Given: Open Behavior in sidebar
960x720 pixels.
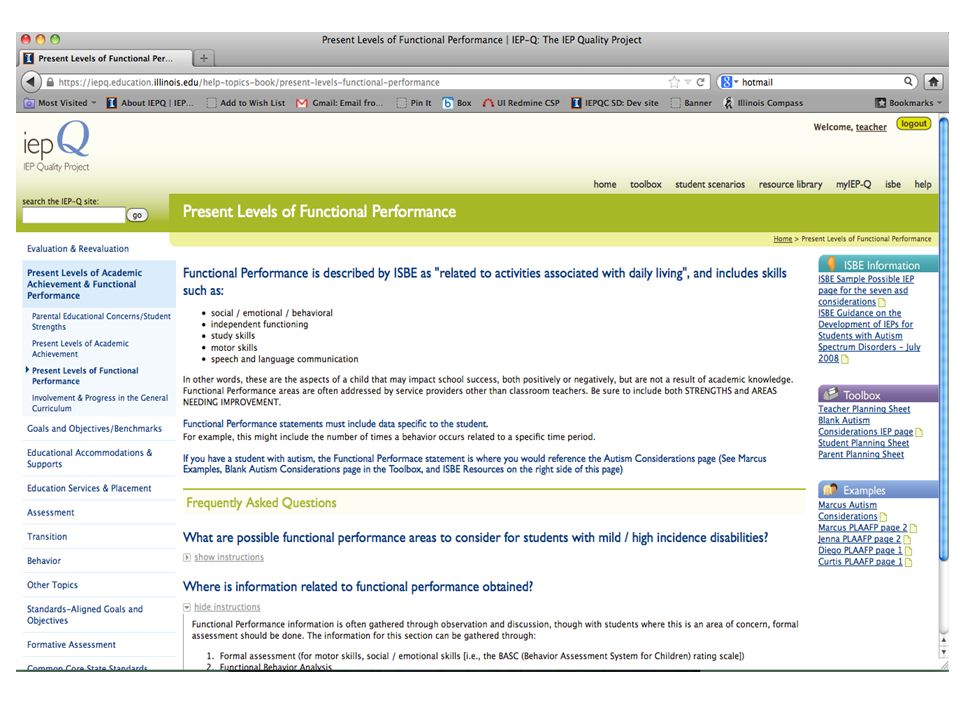Looking at the screenshot, I should pos(43,561).
